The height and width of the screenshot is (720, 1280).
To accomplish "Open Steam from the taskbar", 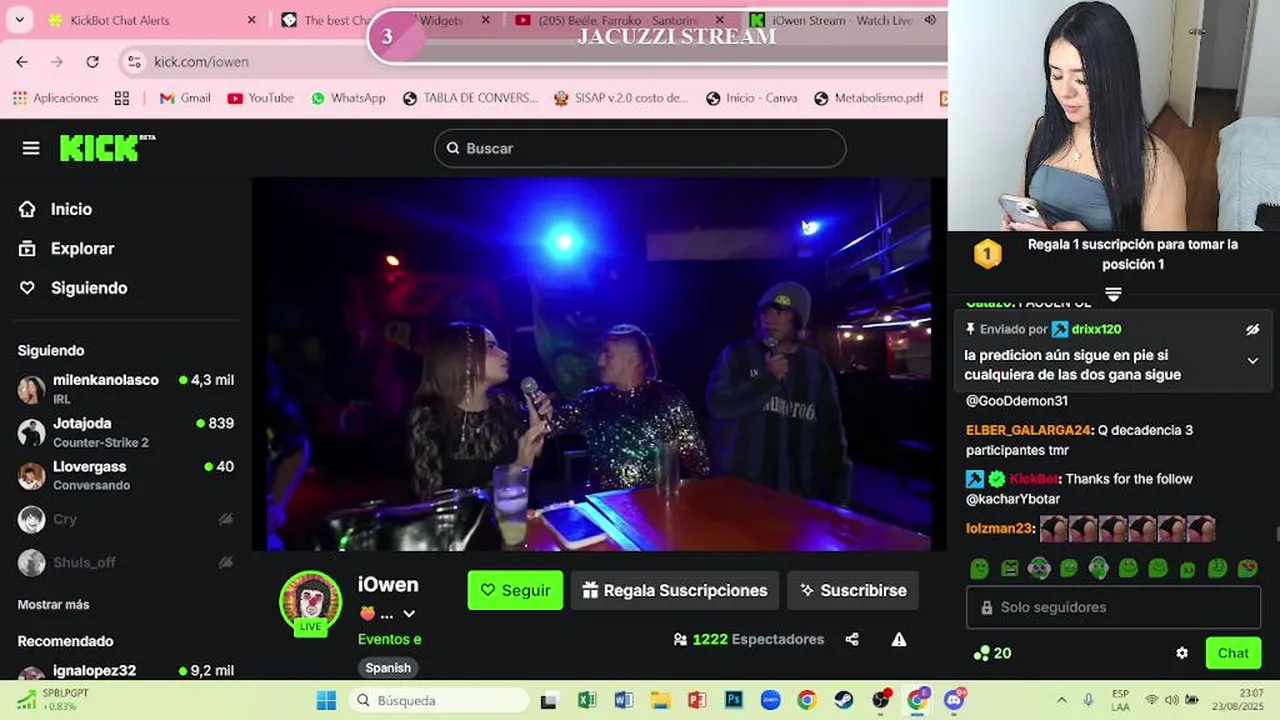I will 844,700.
